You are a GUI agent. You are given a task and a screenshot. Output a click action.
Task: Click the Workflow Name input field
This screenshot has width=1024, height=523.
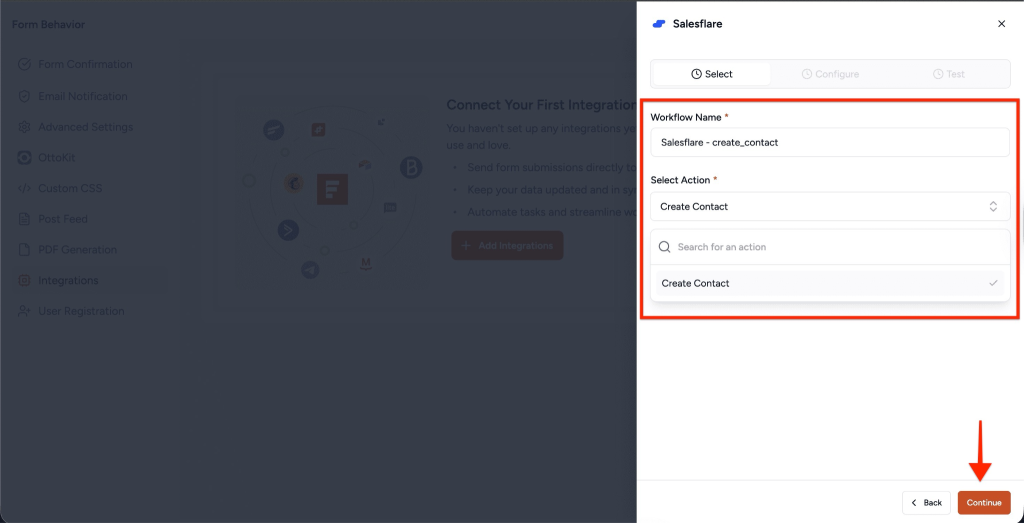tap(829, 142)
